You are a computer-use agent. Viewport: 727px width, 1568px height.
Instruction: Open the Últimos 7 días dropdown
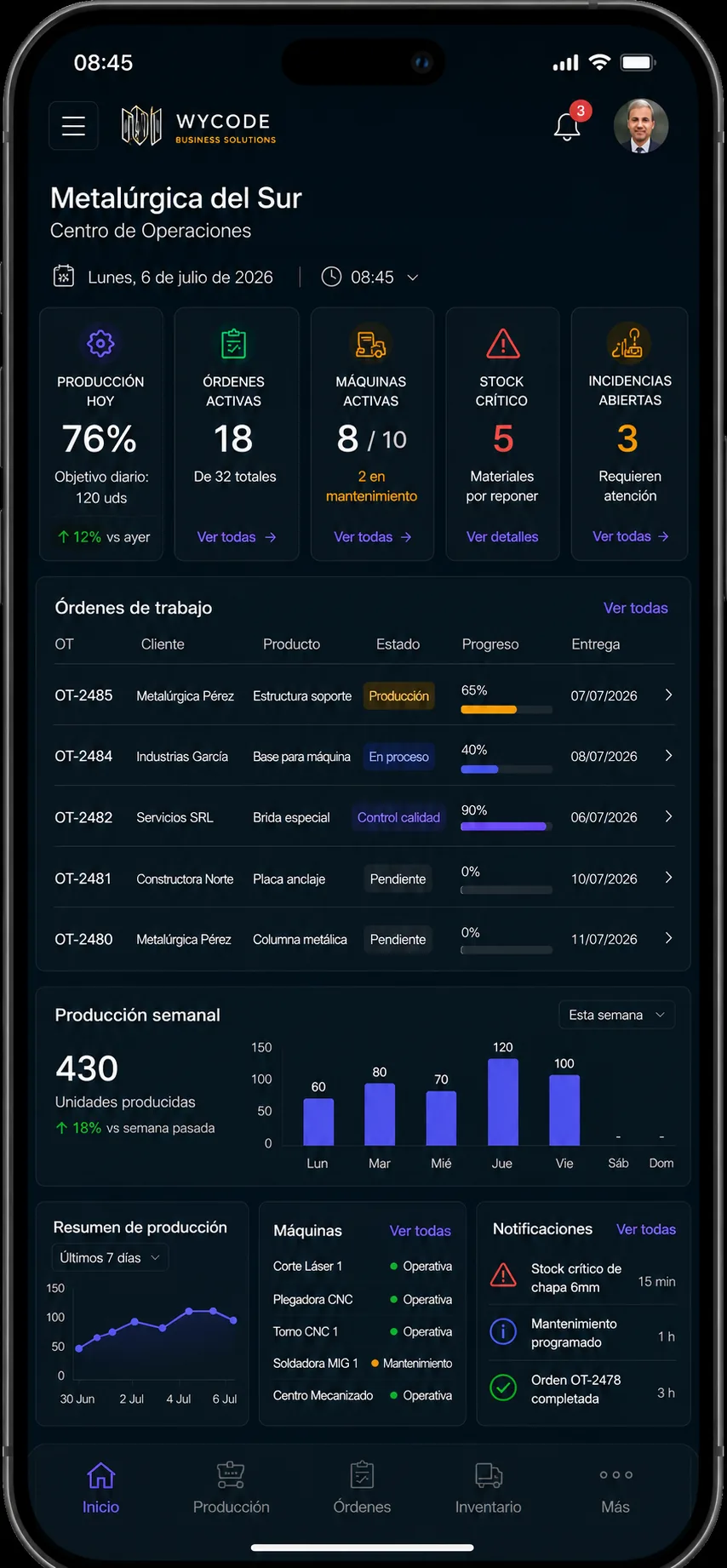point(110,1257)
